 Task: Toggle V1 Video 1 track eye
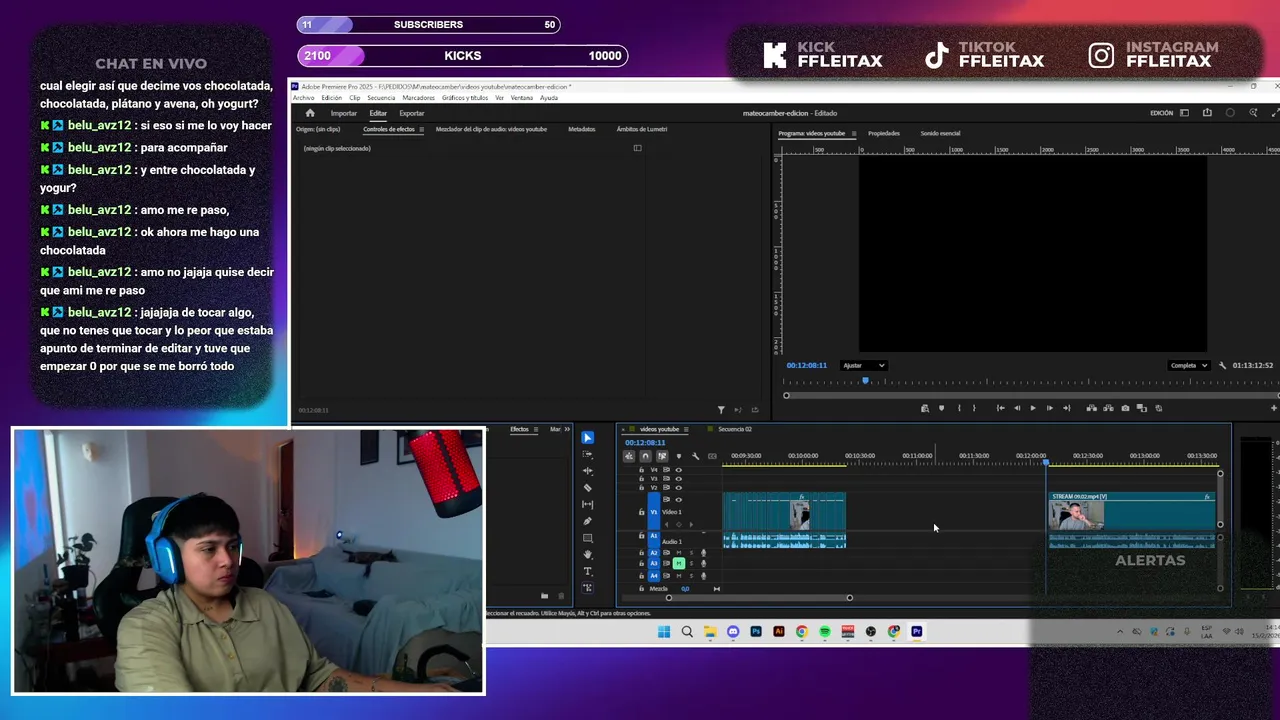point(678,500)
